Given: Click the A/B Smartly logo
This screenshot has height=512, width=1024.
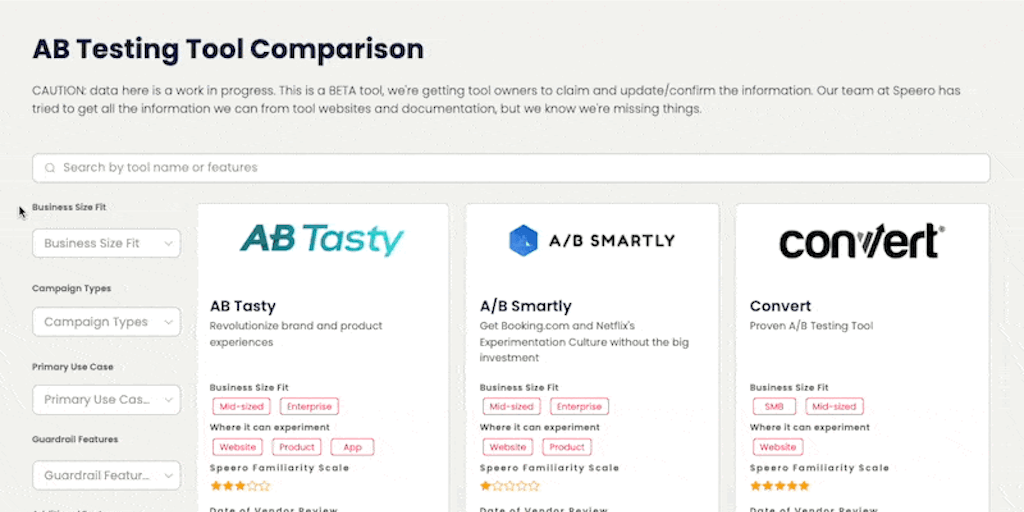Looking at the screenshot, I should (592, 240).
